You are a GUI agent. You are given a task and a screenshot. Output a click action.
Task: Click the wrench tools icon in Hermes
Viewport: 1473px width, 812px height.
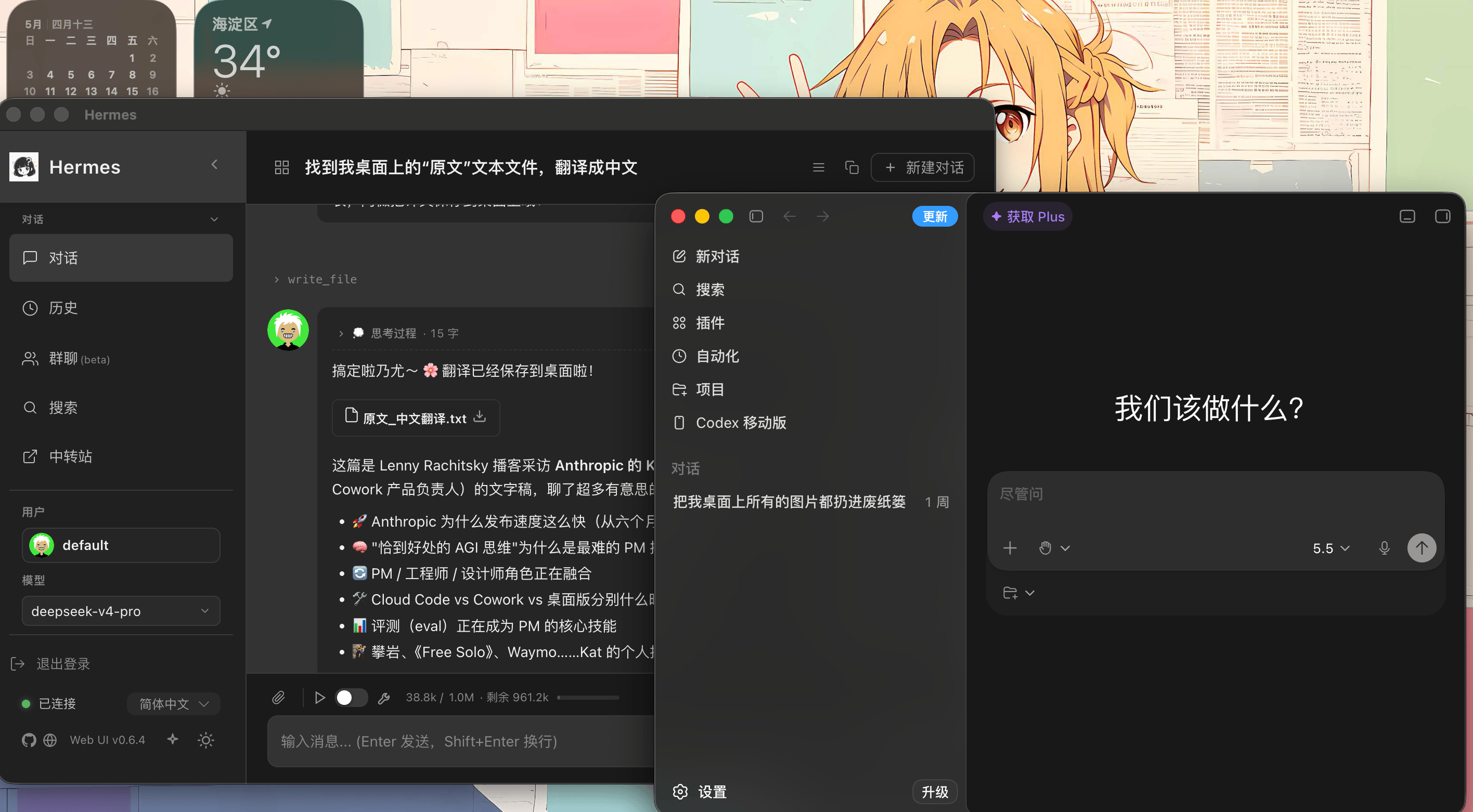tap(384, 698)
